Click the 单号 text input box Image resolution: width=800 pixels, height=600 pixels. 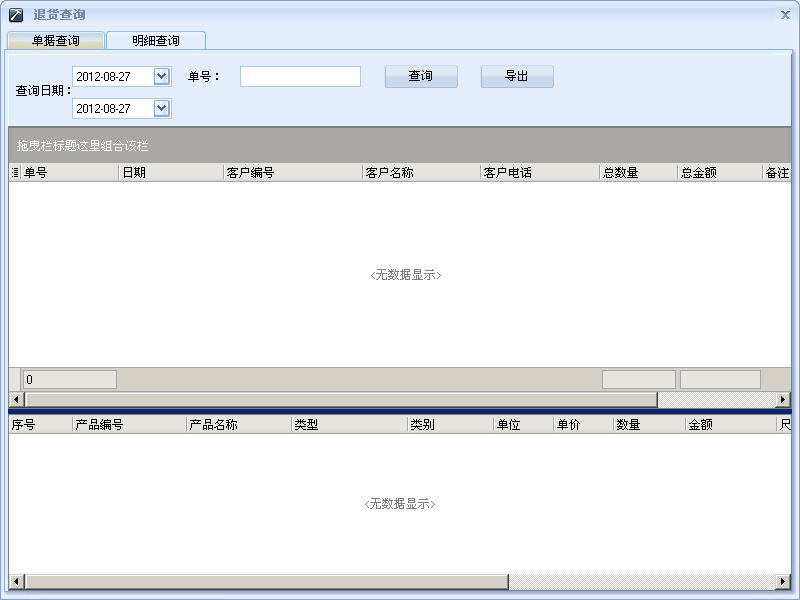[x=301, y=77]
